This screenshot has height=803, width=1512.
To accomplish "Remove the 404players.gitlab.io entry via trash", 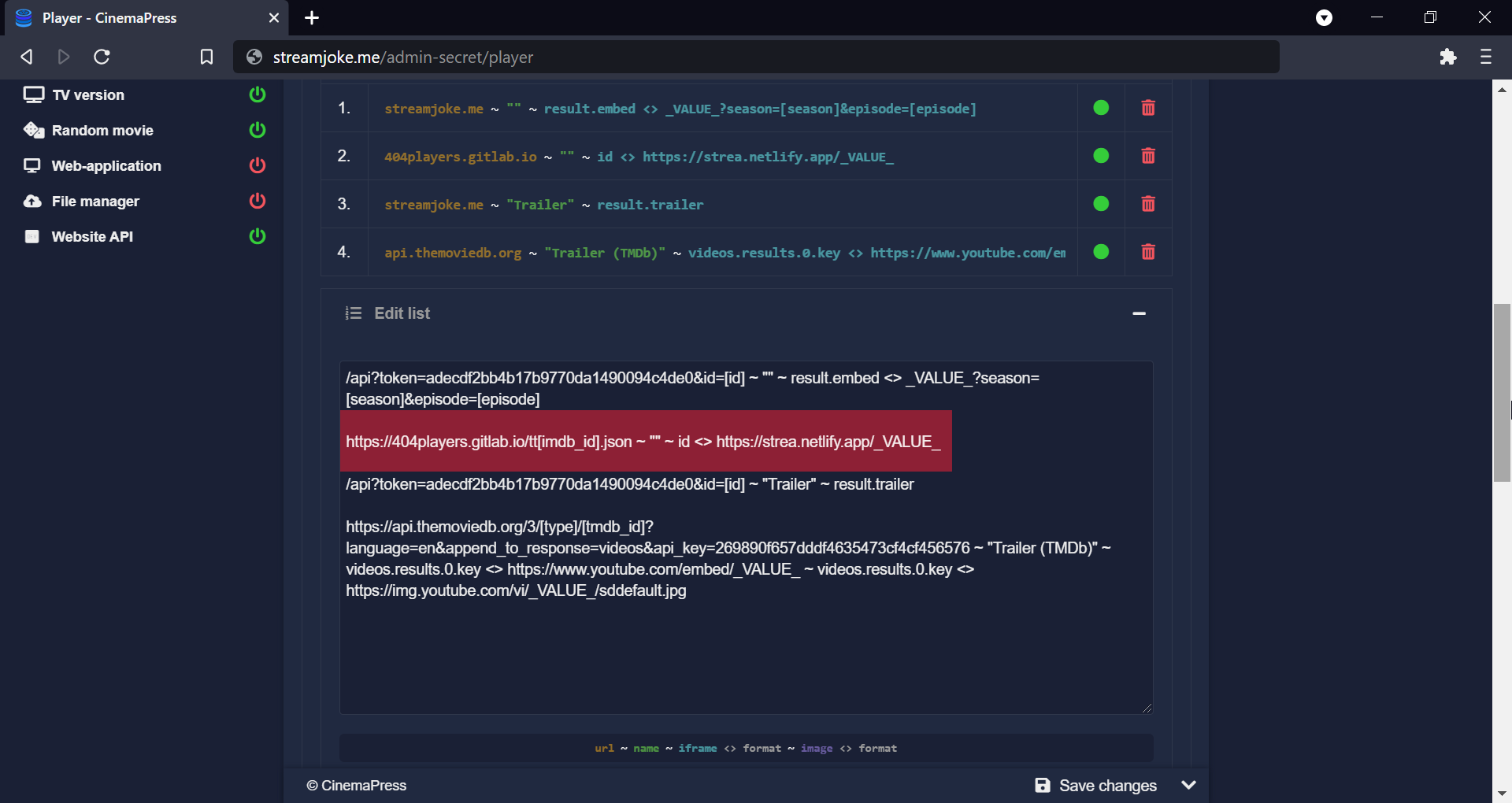I will 1148,156.
